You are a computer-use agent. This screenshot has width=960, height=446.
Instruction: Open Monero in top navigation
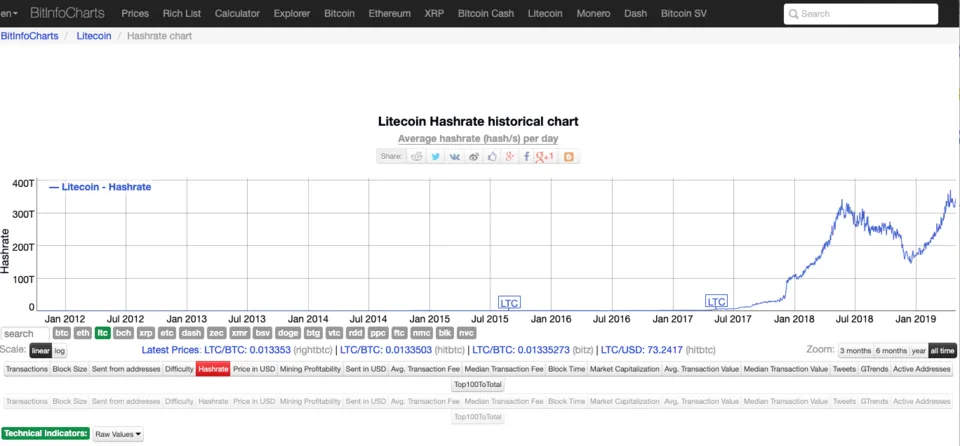593,13
